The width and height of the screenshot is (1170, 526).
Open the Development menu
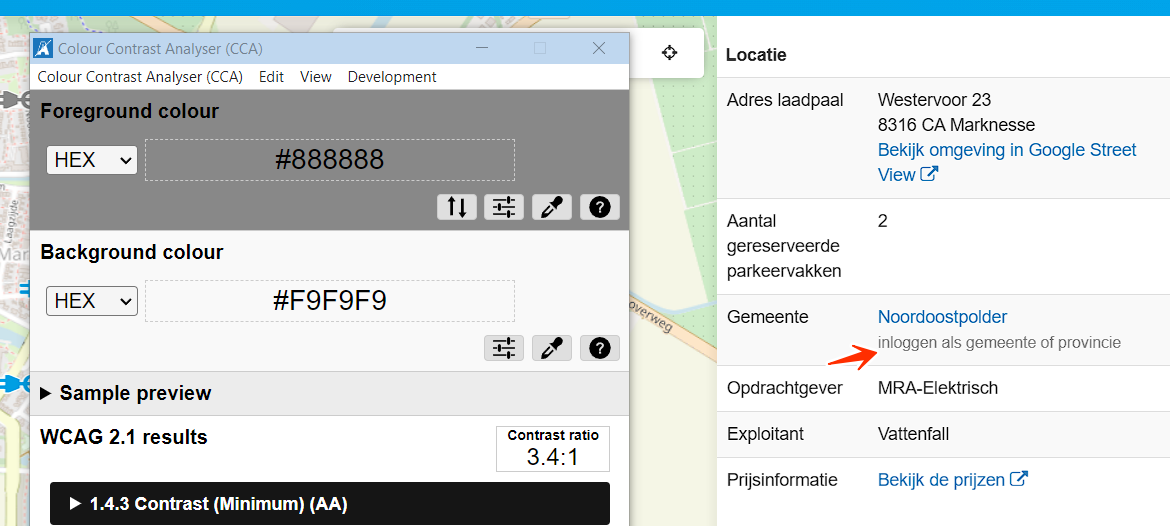[392, 77]
